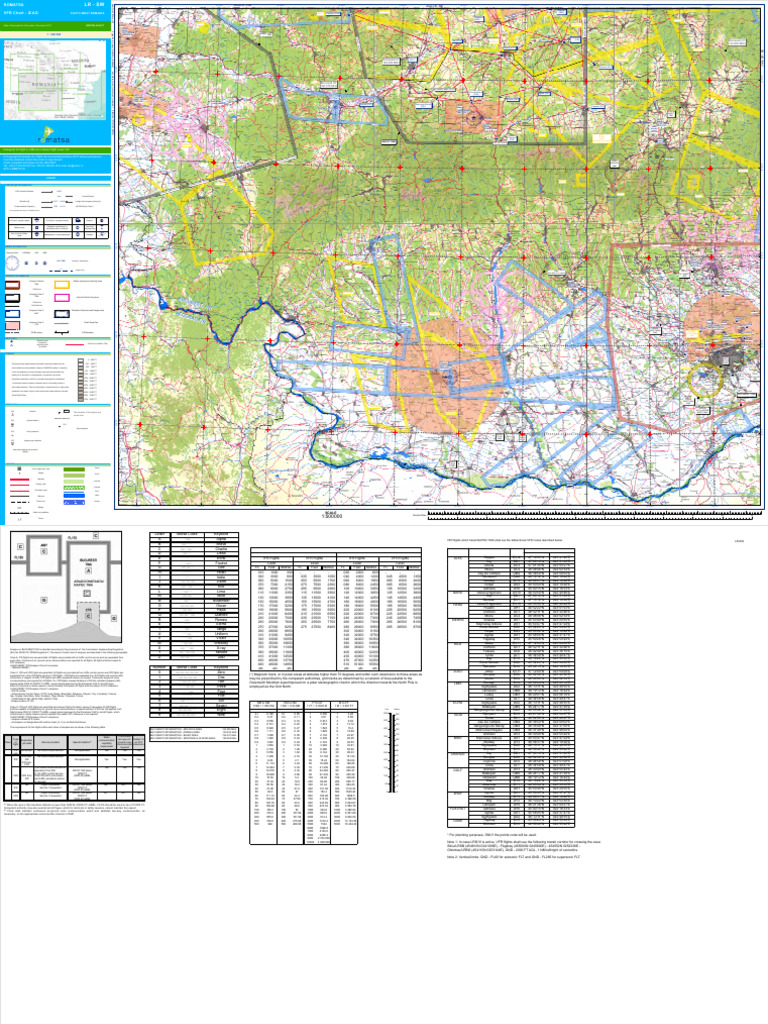Select the yellow rectangle legend symbol

pos(61,285)
